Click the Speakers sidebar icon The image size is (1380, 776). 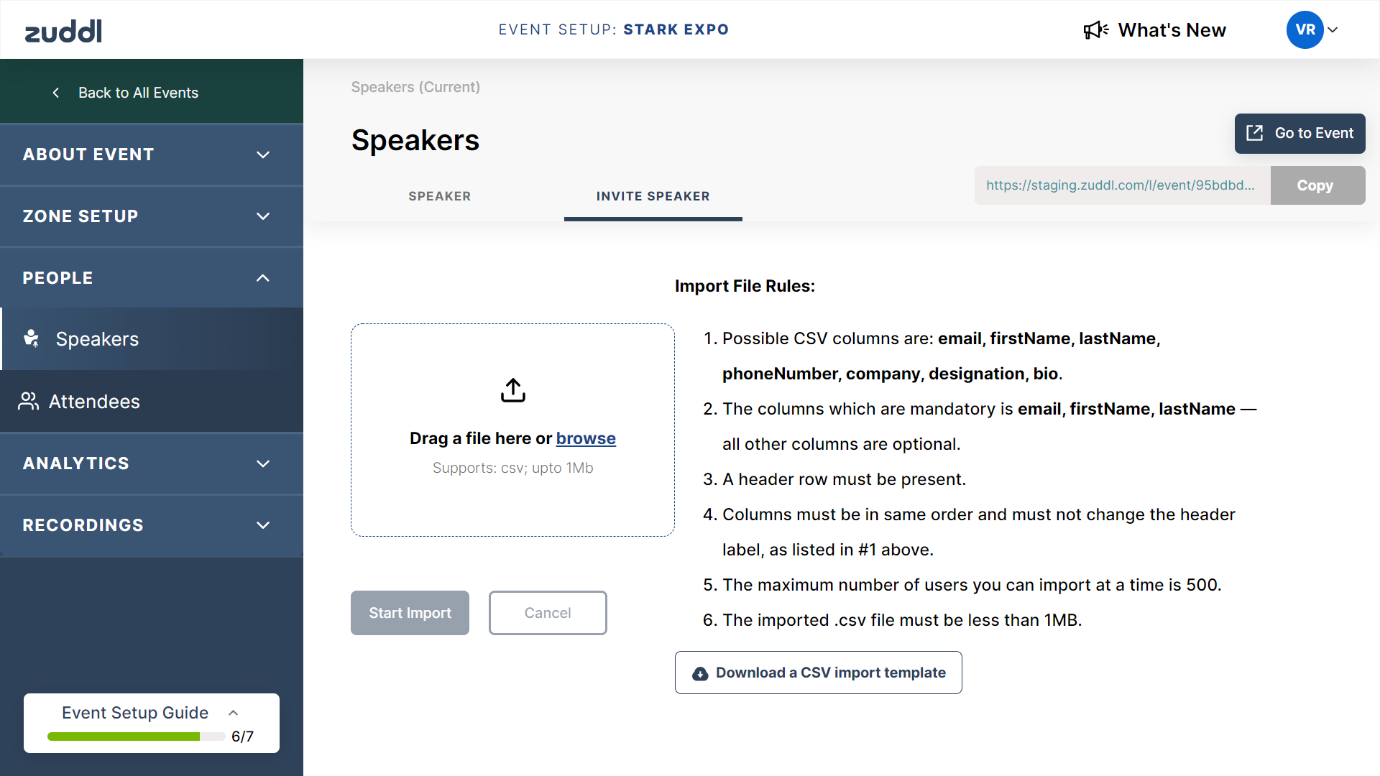32,339
